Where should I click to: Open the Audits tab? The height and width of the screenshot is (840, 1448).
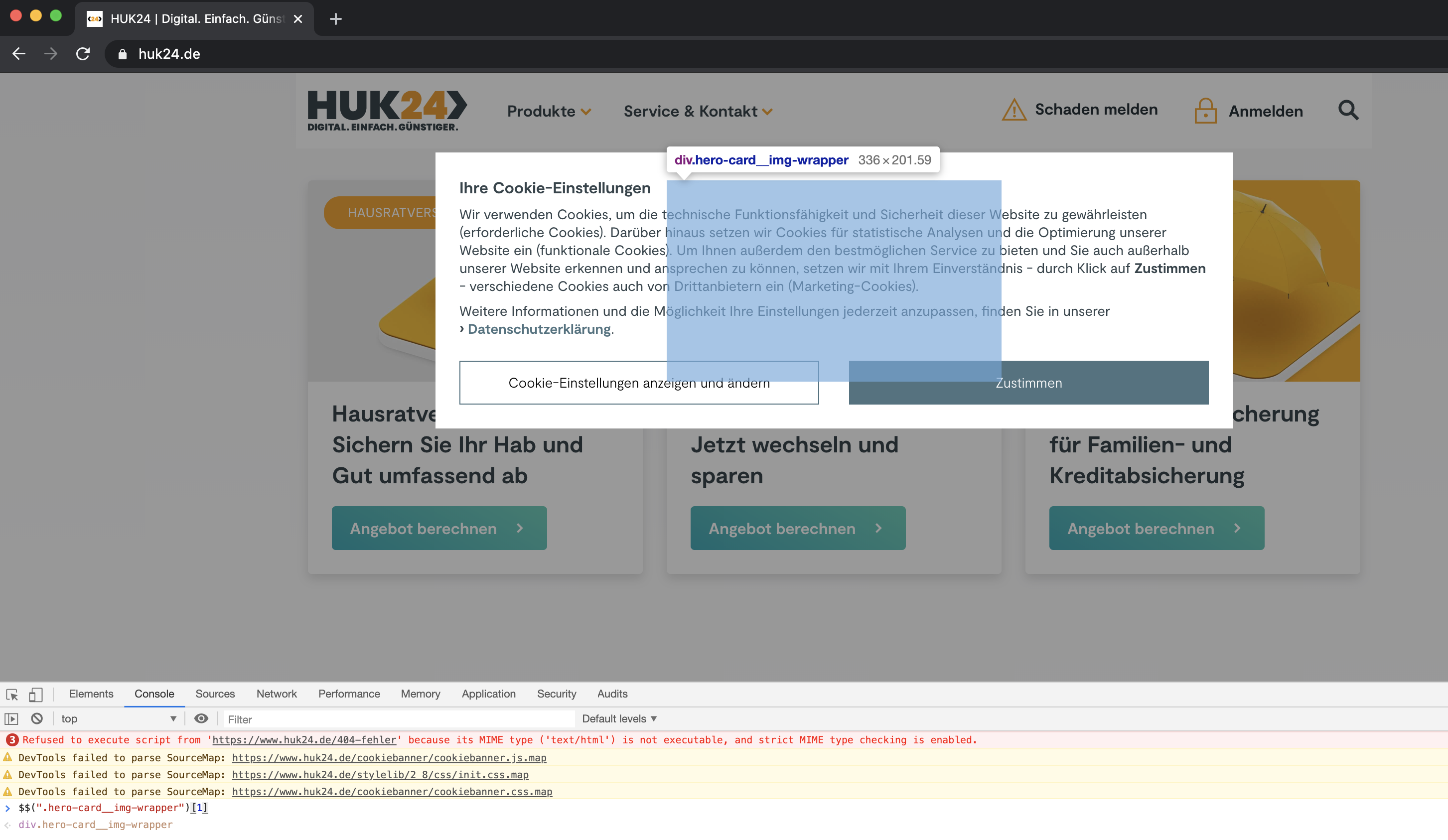(612, 694)
